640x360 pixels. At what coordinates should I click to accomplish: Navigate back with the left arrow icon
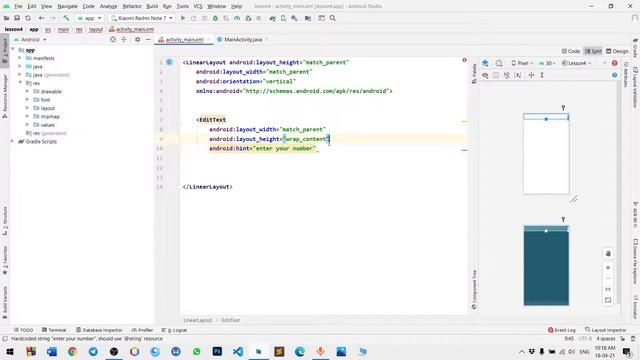tap(41, 18)
